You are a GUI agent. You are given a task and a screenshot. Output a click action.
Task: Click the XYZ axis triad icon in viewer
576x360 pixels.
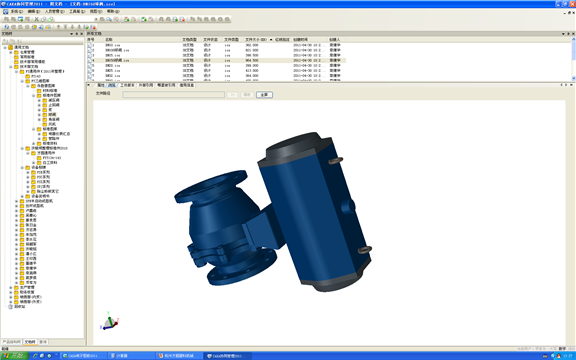pos(109,321)
